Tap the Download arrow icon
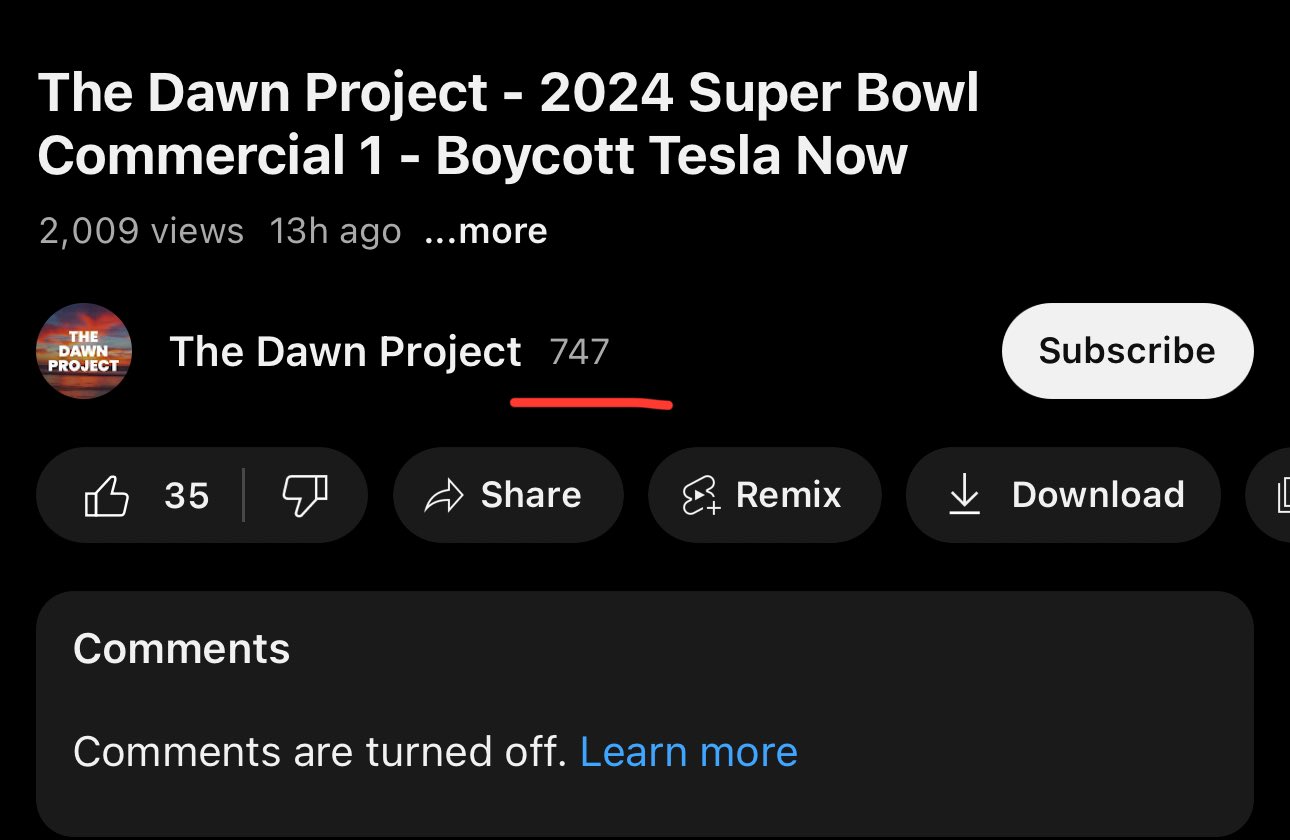1290x840 pixels. tap(964, 495)
